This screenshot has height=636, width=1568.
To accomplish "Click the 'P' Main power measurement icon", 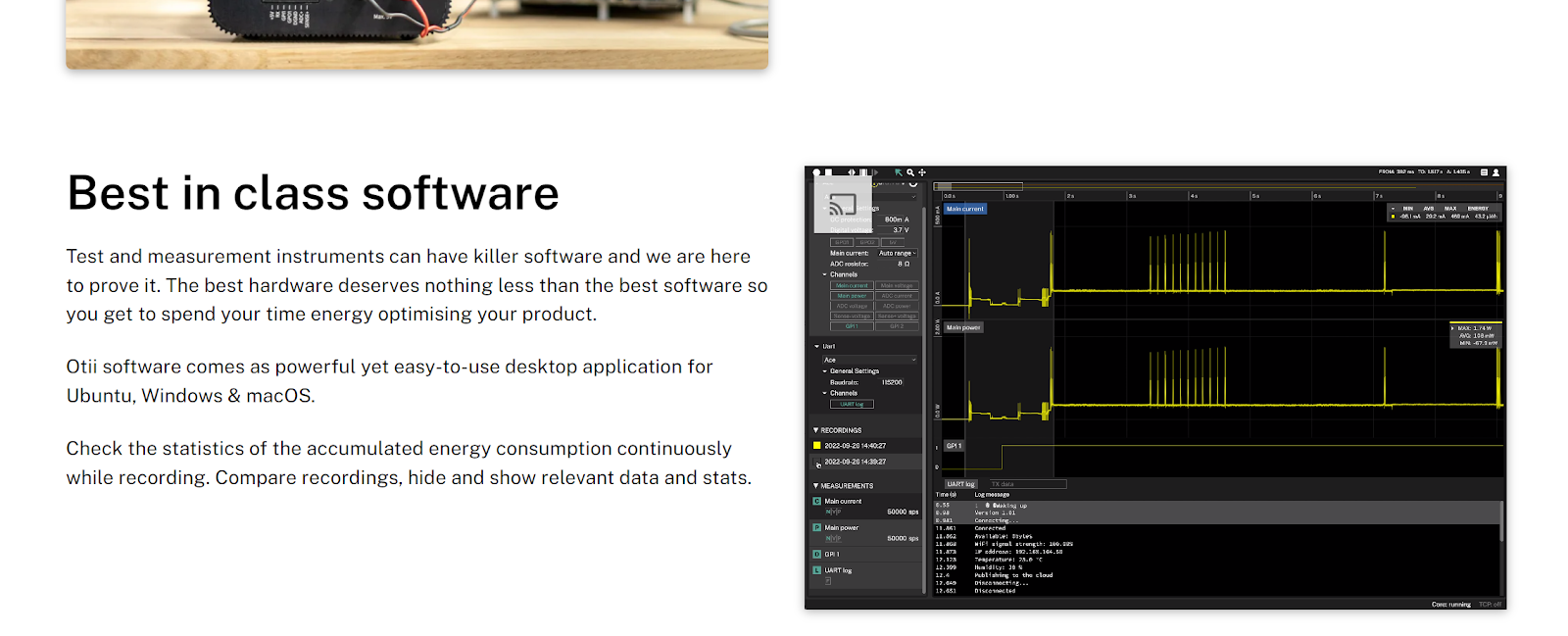I will (816, 527).
